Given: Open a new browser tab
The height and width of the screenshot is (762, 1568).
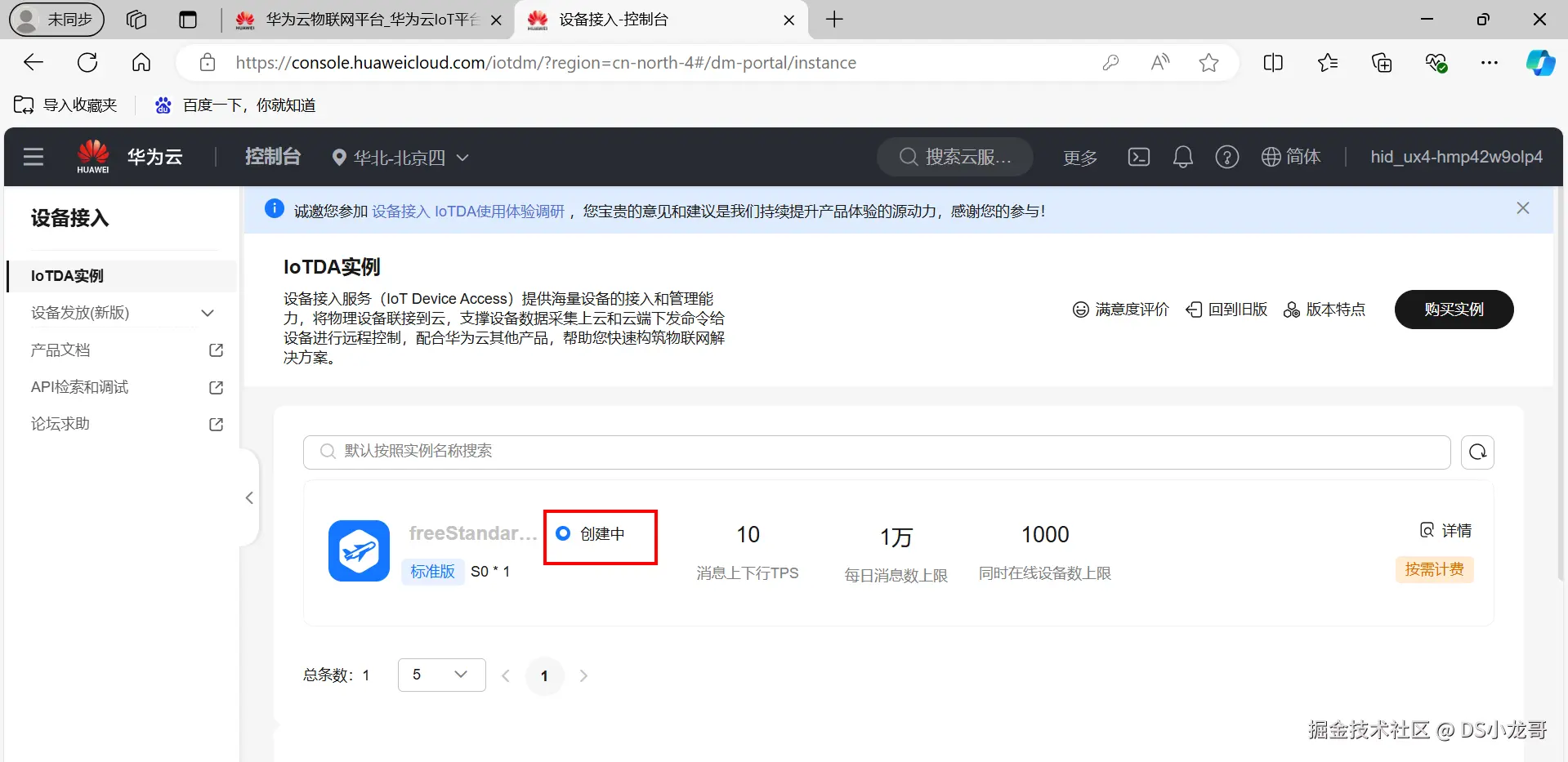Looking at the screenshot, I should pos(834,20).
